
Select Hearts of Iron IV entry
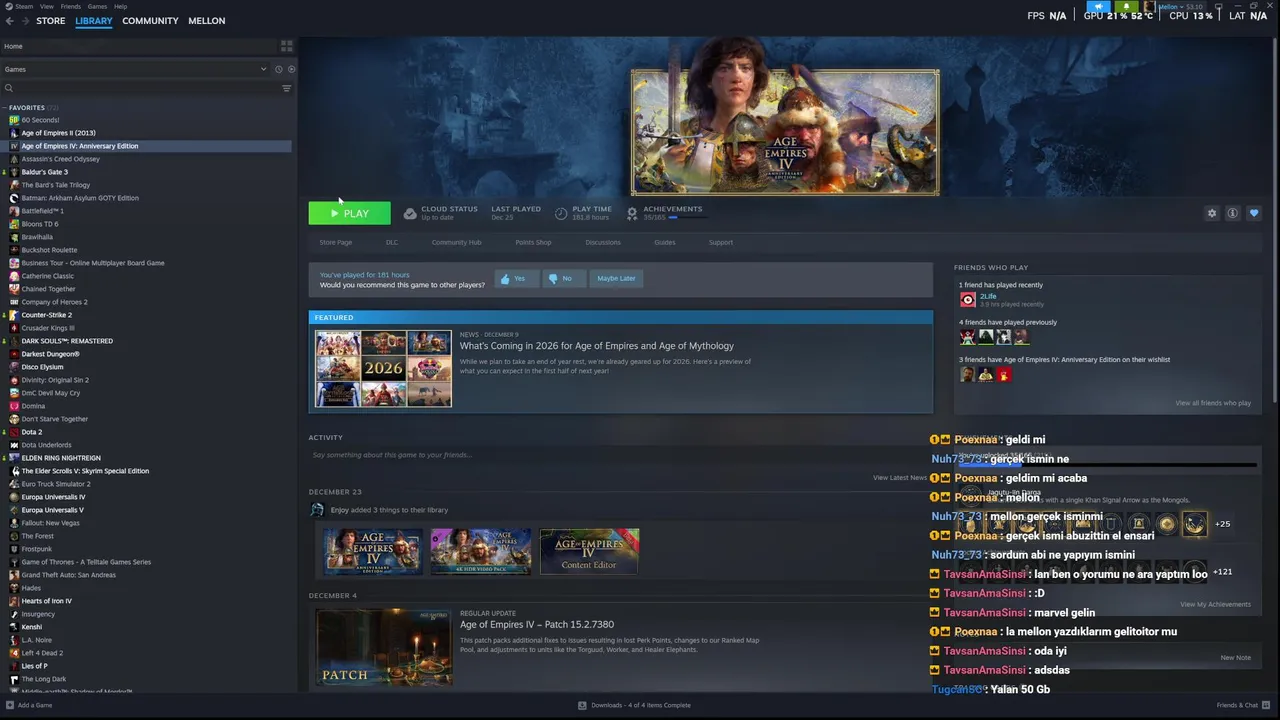(x=46, y=601)
